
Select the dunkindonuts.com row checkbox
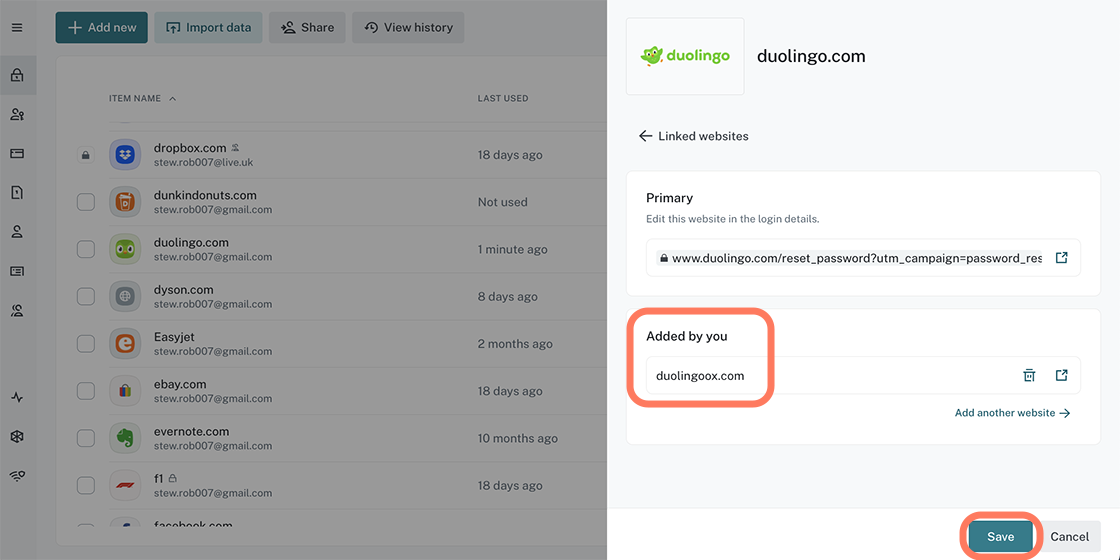86,202
